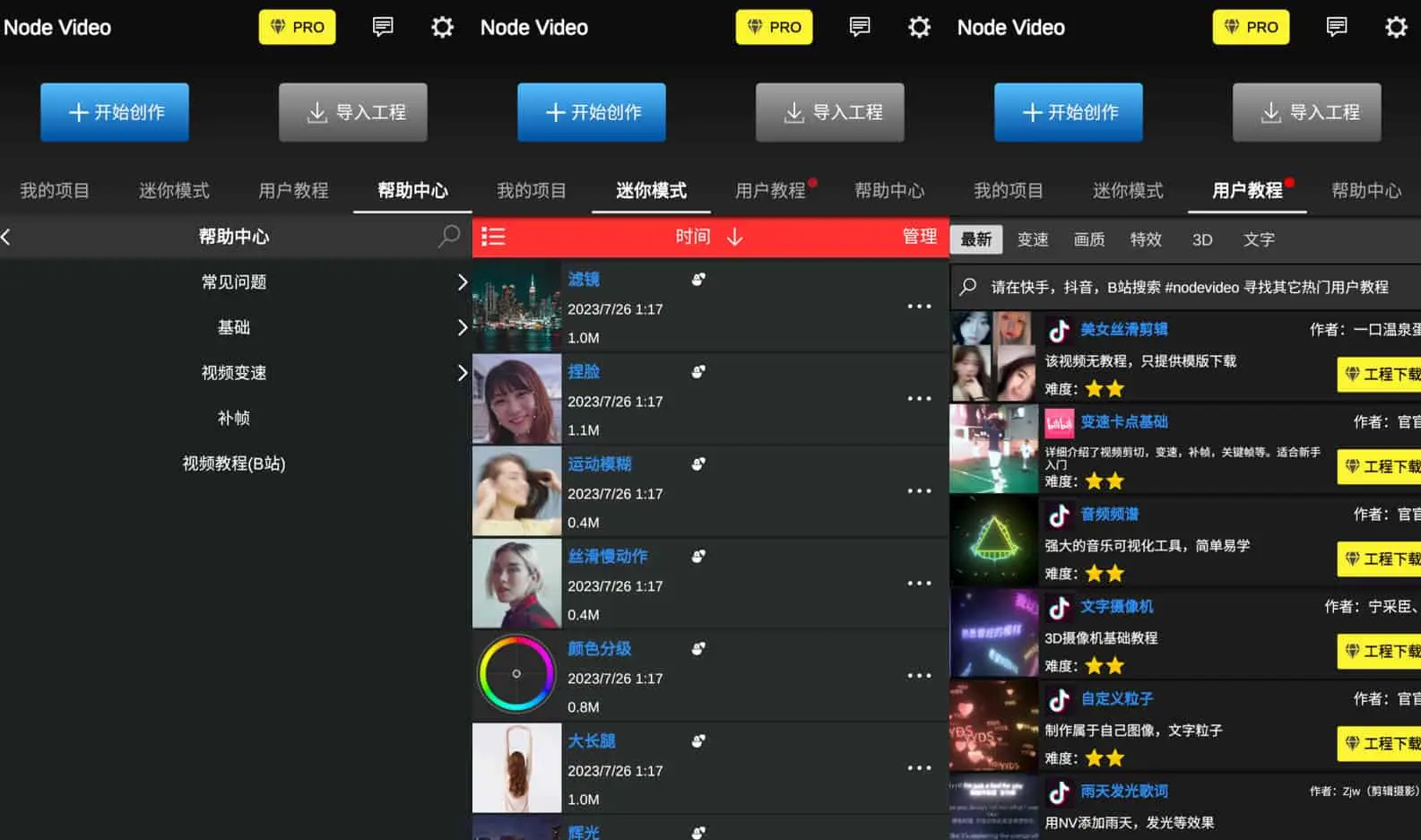Open the three-dot menu for 颜色分级
The width and height of the screenshot is (1421, 840).
pyautogui.click(x=919, y=676)
